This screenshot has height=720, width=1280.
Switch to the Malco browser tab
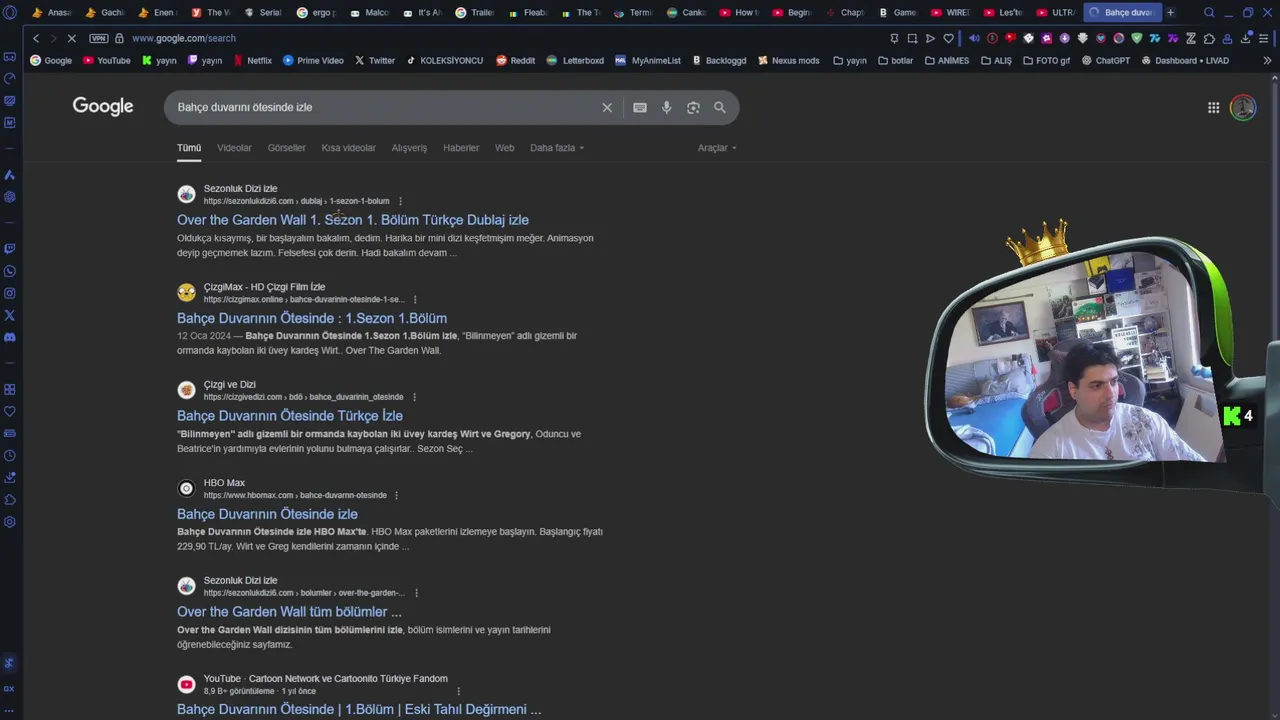tap(369, 12)
